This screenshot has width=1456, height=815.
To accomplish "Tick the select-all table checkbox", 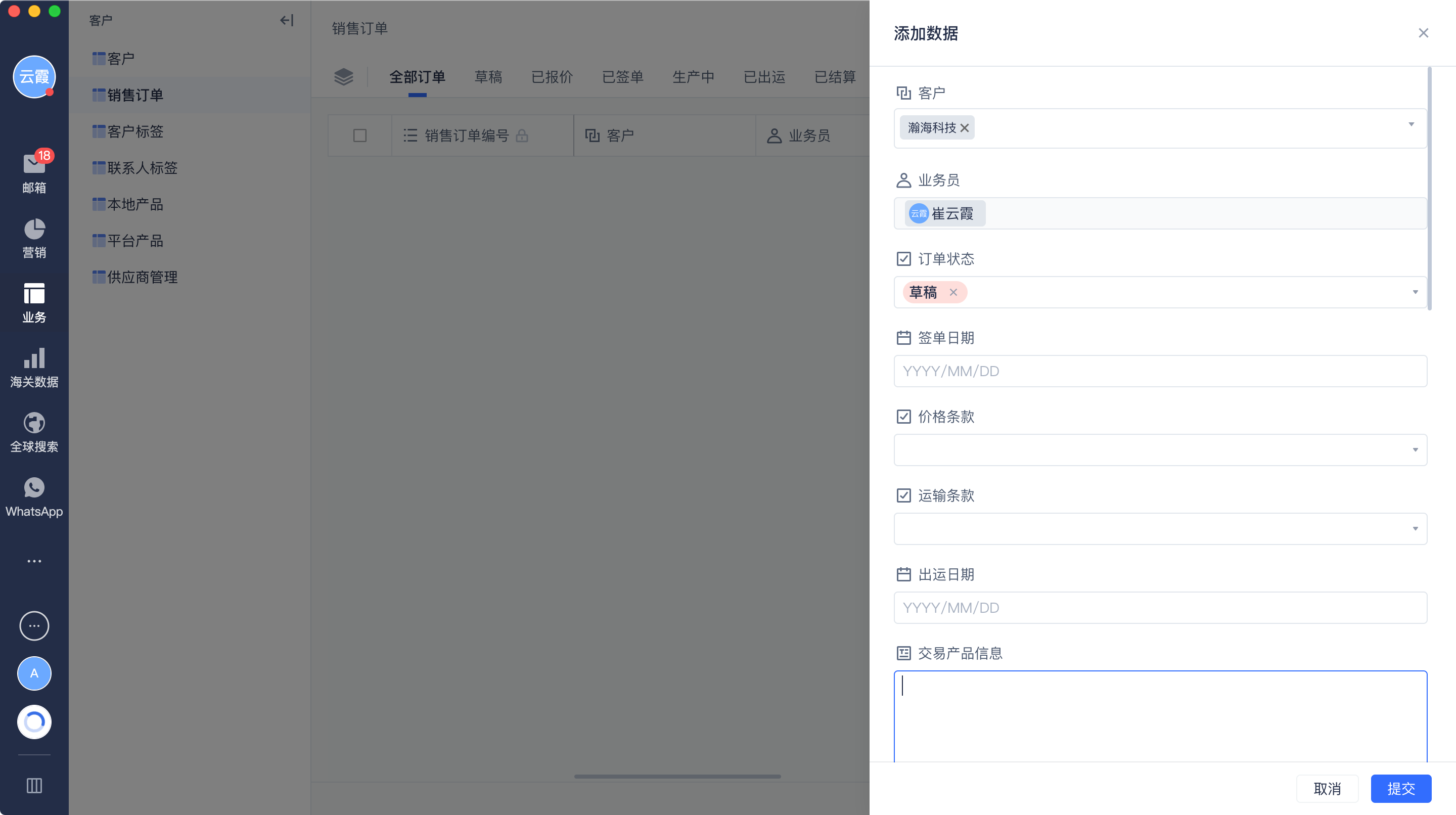I will (x=359, y=135).
